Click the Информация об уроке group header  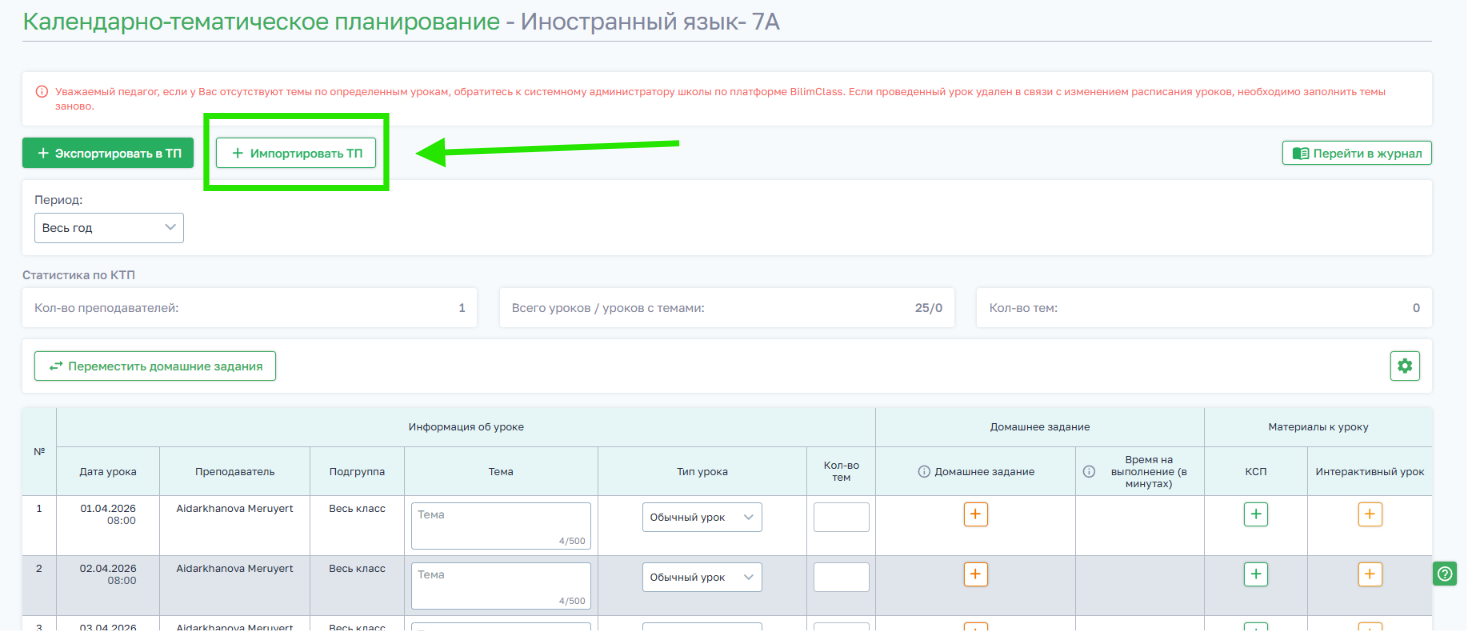pos(466,427)
